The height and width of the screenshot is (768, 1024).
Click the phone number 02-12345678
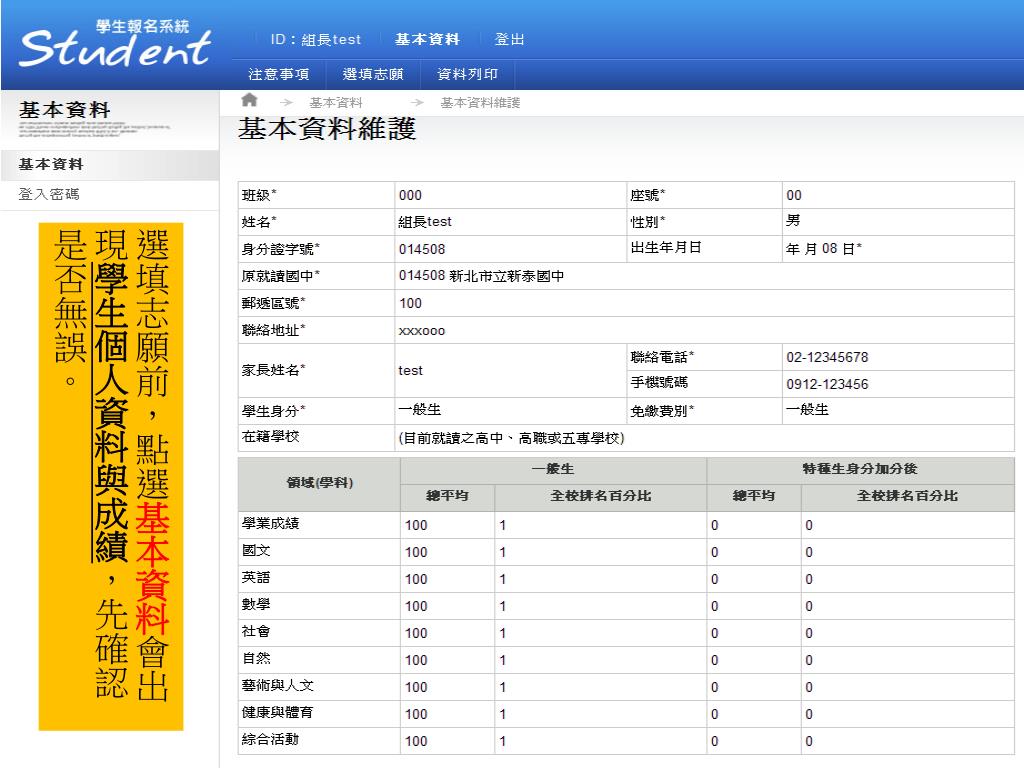(827, 357)
